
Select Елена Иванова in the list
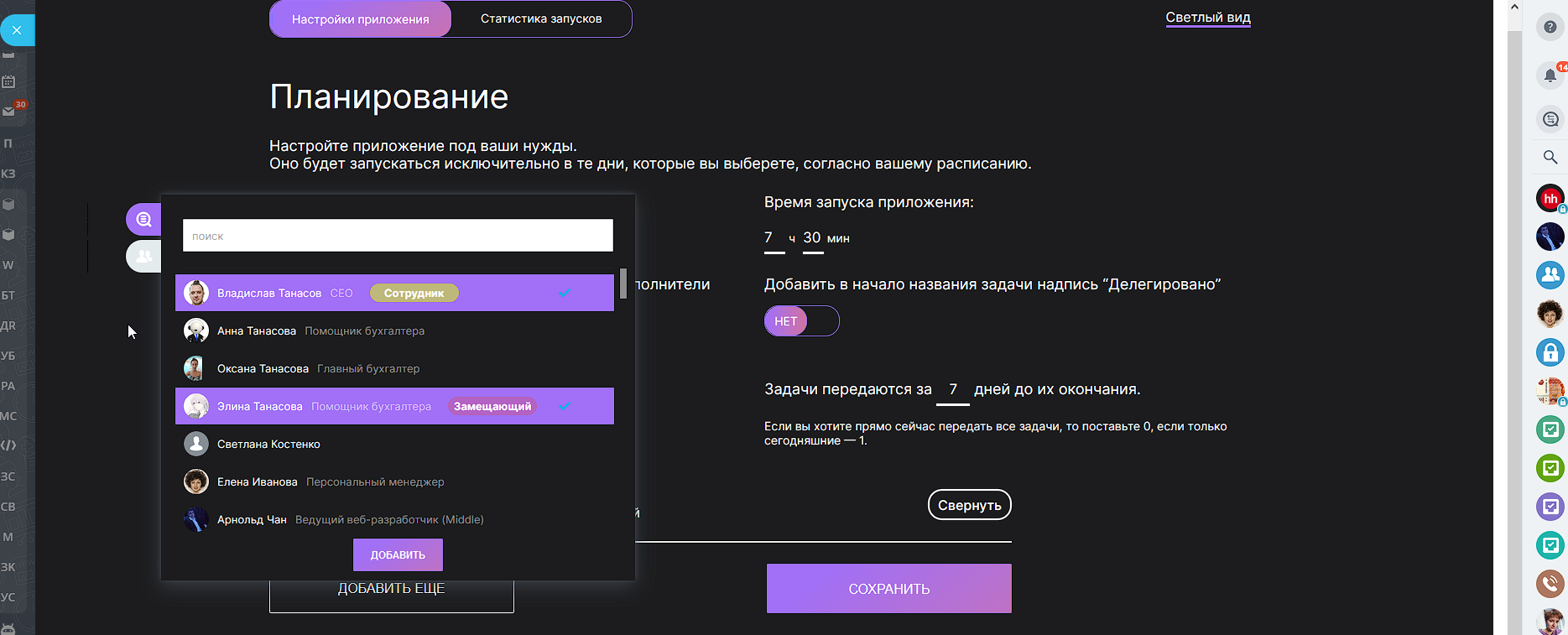[x=394, y=481]
